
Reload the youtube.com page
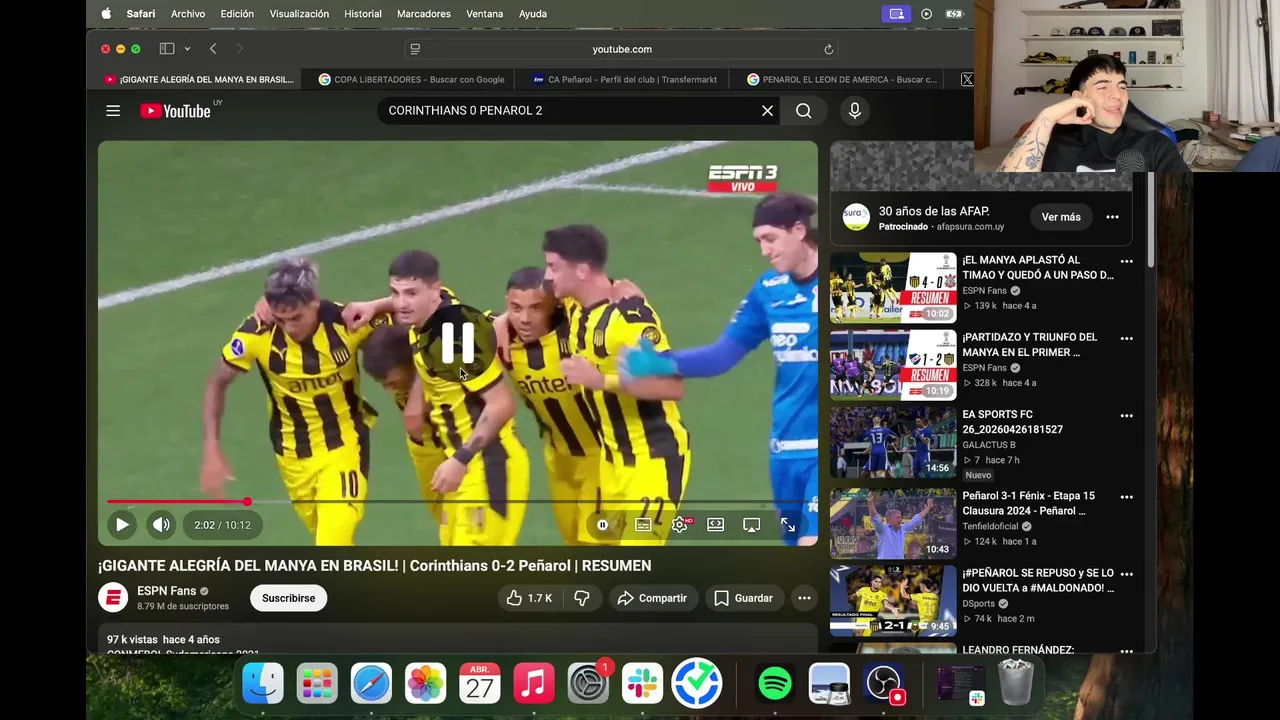click(828, 49)
